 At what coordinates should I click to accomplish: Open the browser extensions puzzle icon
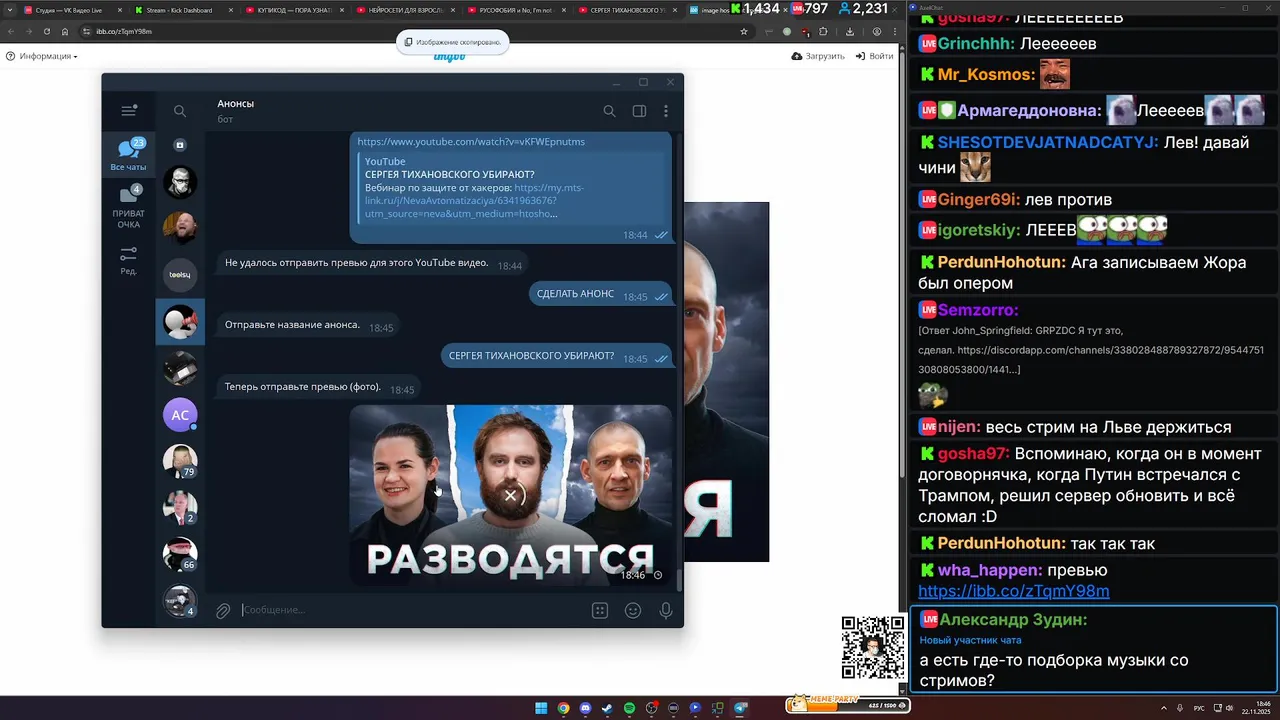click(823, 31)
